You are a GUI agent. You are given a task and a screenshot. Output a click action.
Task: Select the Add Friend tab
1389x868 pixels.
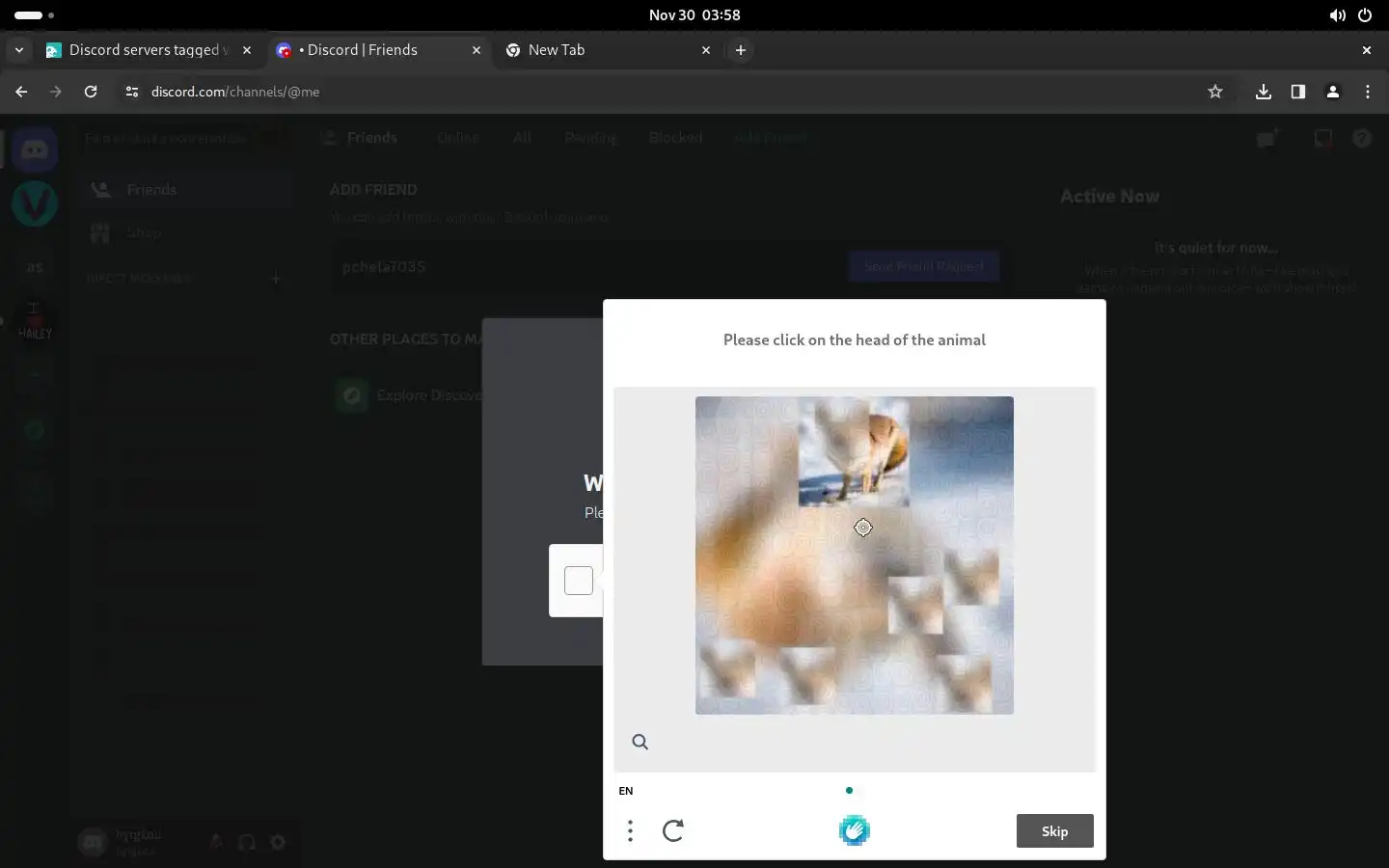coord(770,138)
